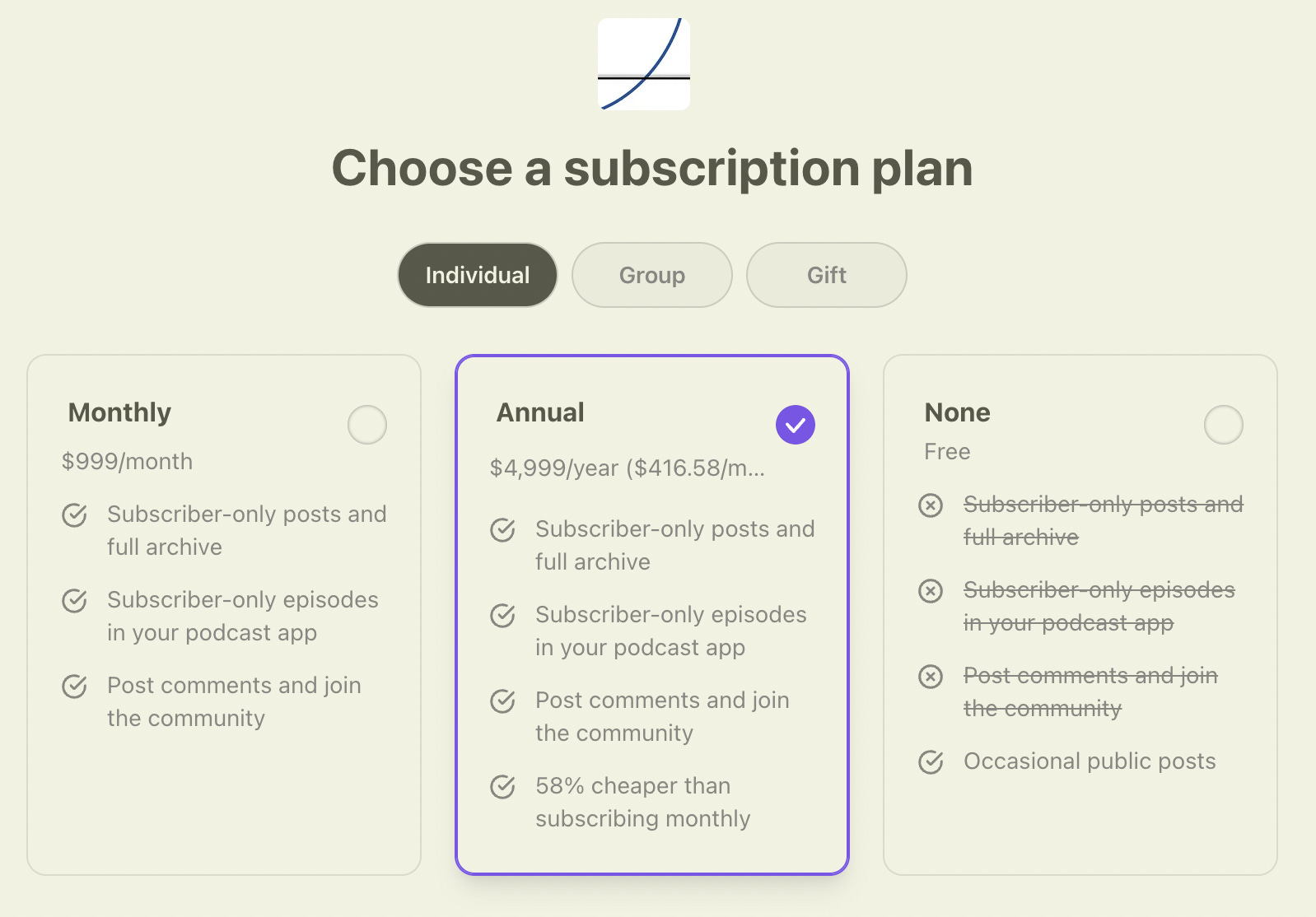Screen dimensions: 1316x917
Task: Click the checkmark beside Occasional public posts
Action: tap(931, 762)
